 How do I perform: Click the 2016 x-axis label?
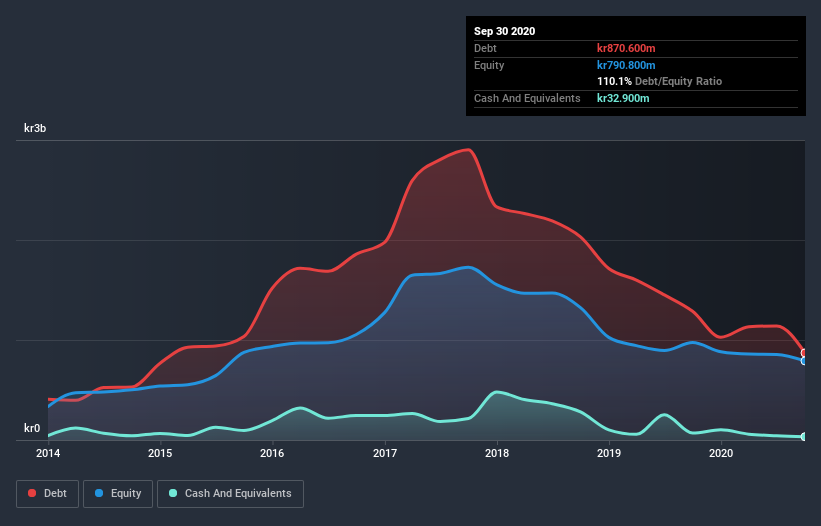(272, 453)
